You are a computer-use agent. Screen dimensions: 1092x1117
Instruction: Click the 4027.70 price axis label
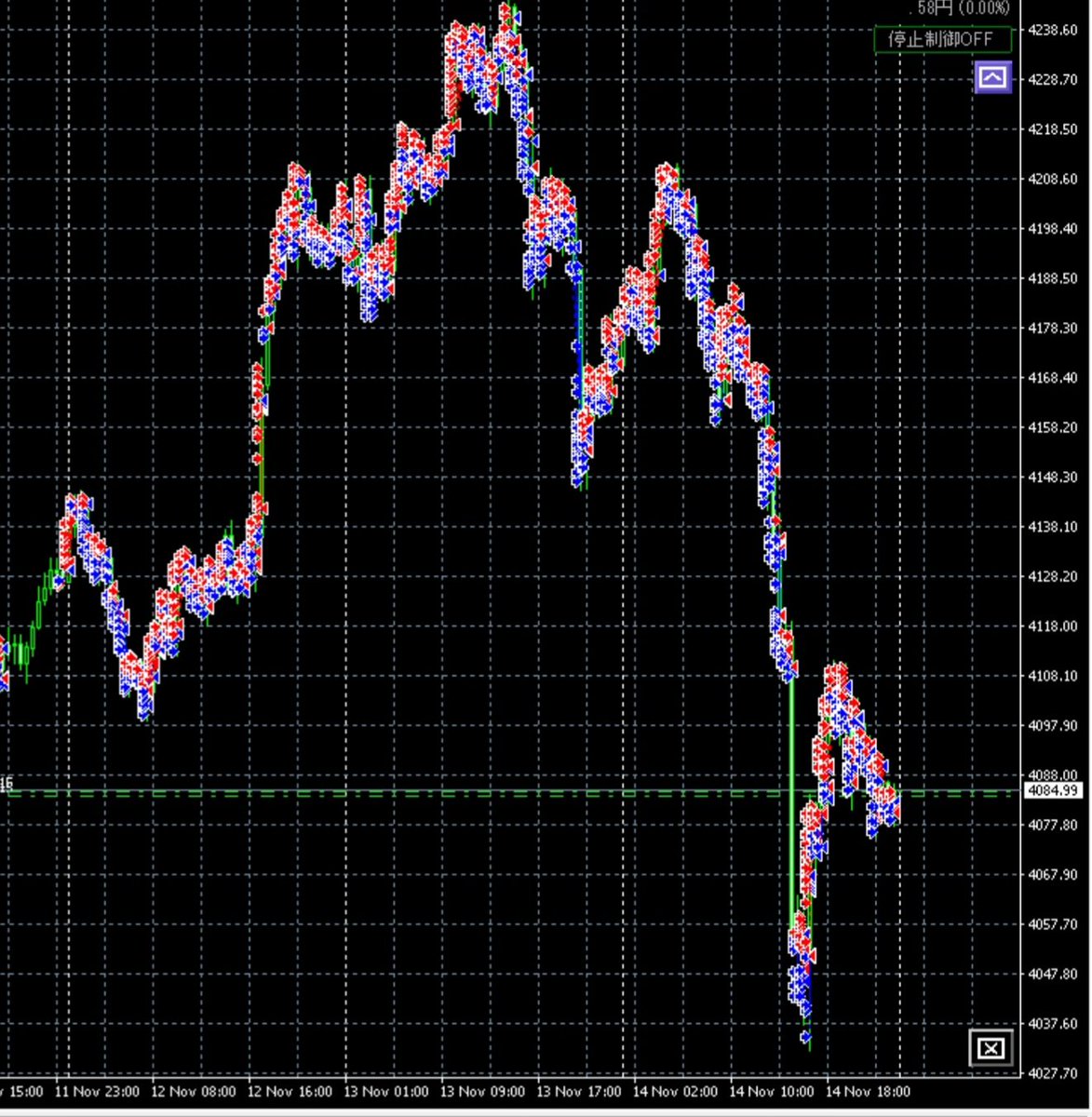pos(1053,1073)
